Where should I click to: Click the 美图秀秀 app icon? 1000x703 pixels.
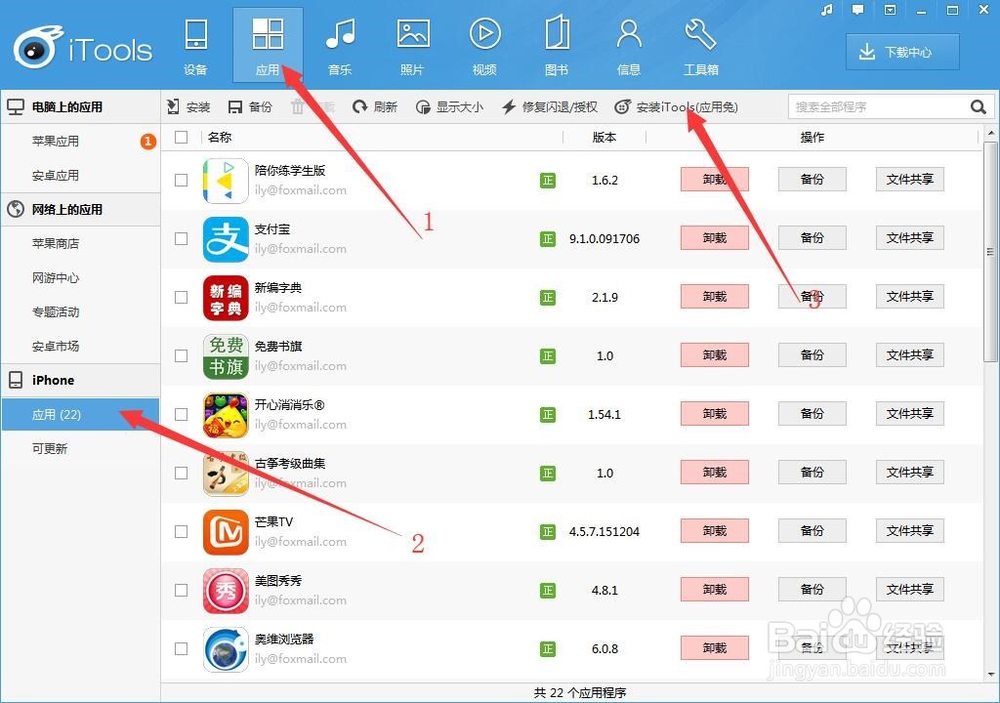coord(226,591)
